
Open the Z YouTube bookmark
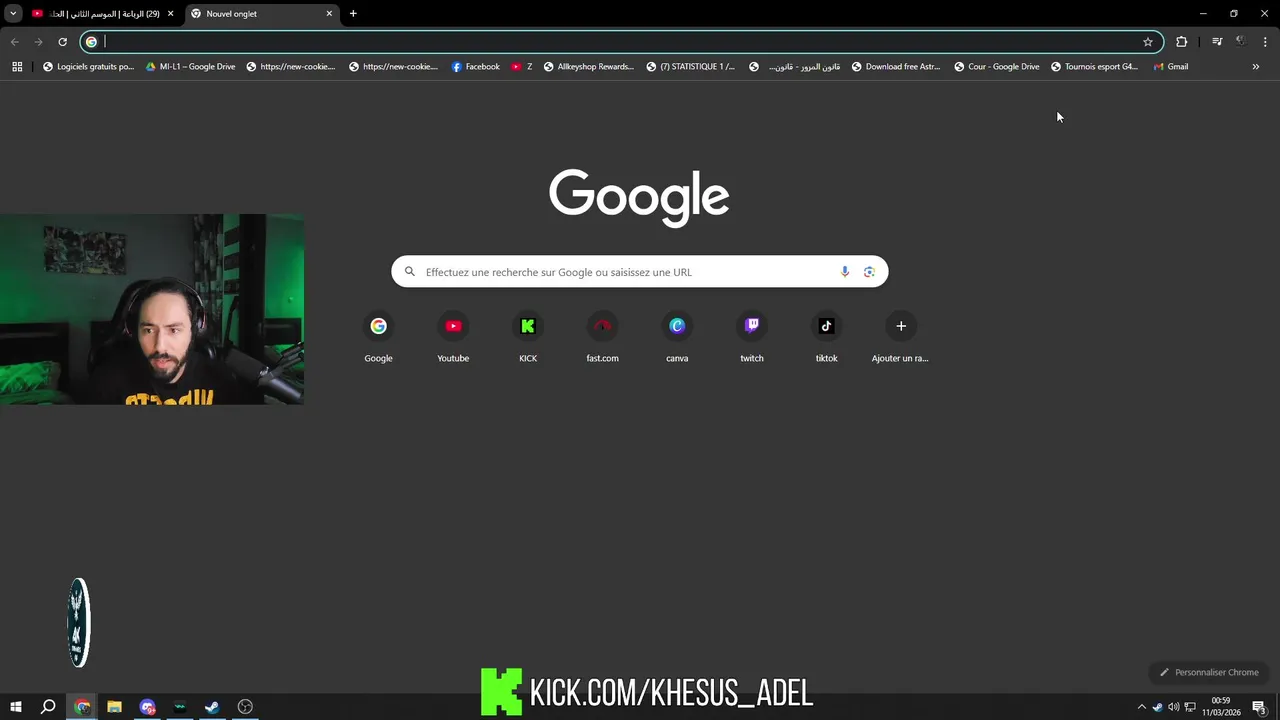(522, 67)
